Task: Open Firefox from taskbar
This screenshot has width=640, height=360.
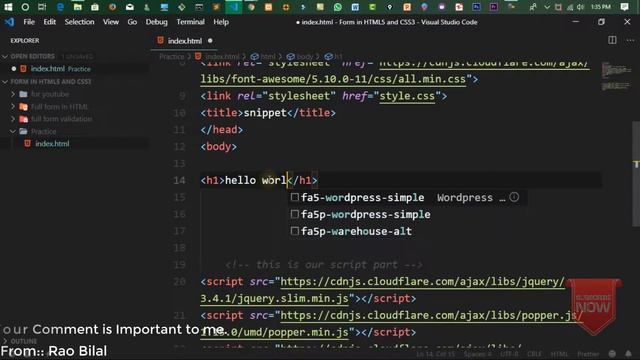Action: click(112, 7)
